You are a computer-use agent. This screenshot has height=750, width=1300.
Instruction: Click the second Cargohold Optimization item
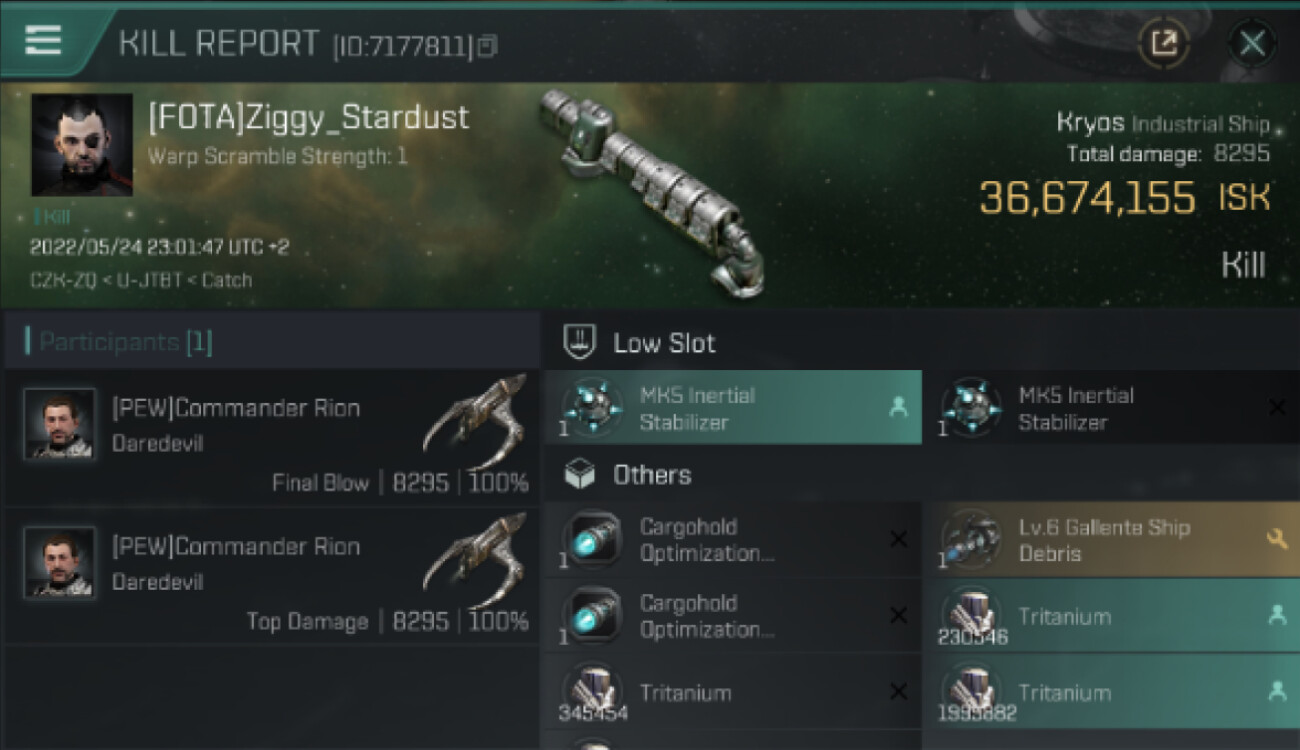tap(732, 616)
